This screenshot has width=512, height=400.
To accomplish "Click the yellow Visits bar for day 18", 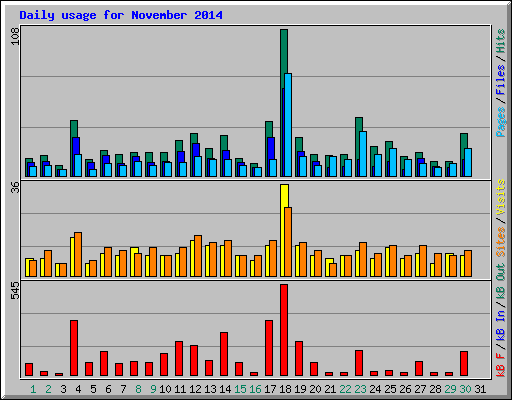I will 284,196.
